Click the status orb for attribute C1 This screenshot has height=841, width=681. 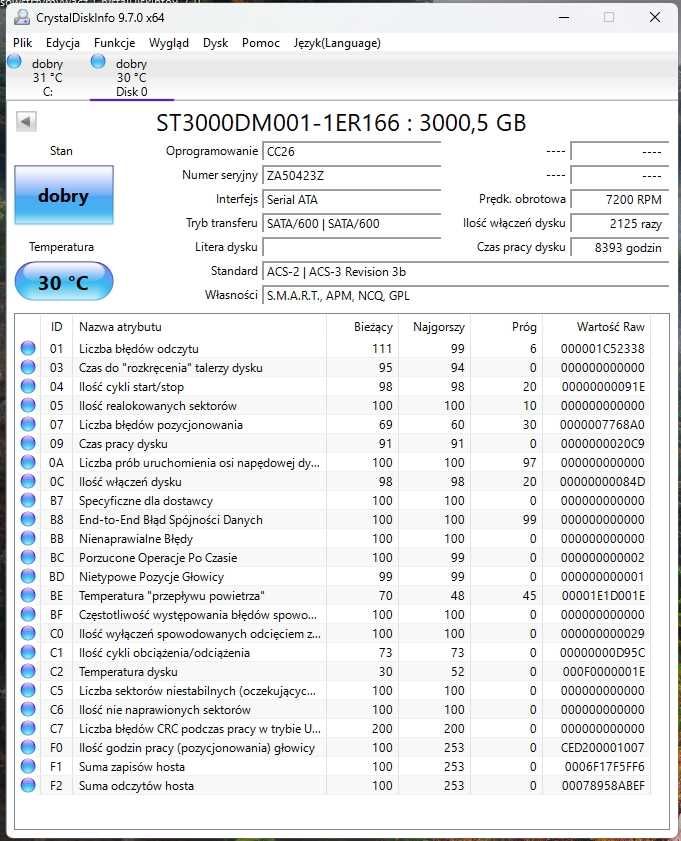[28, 653]
